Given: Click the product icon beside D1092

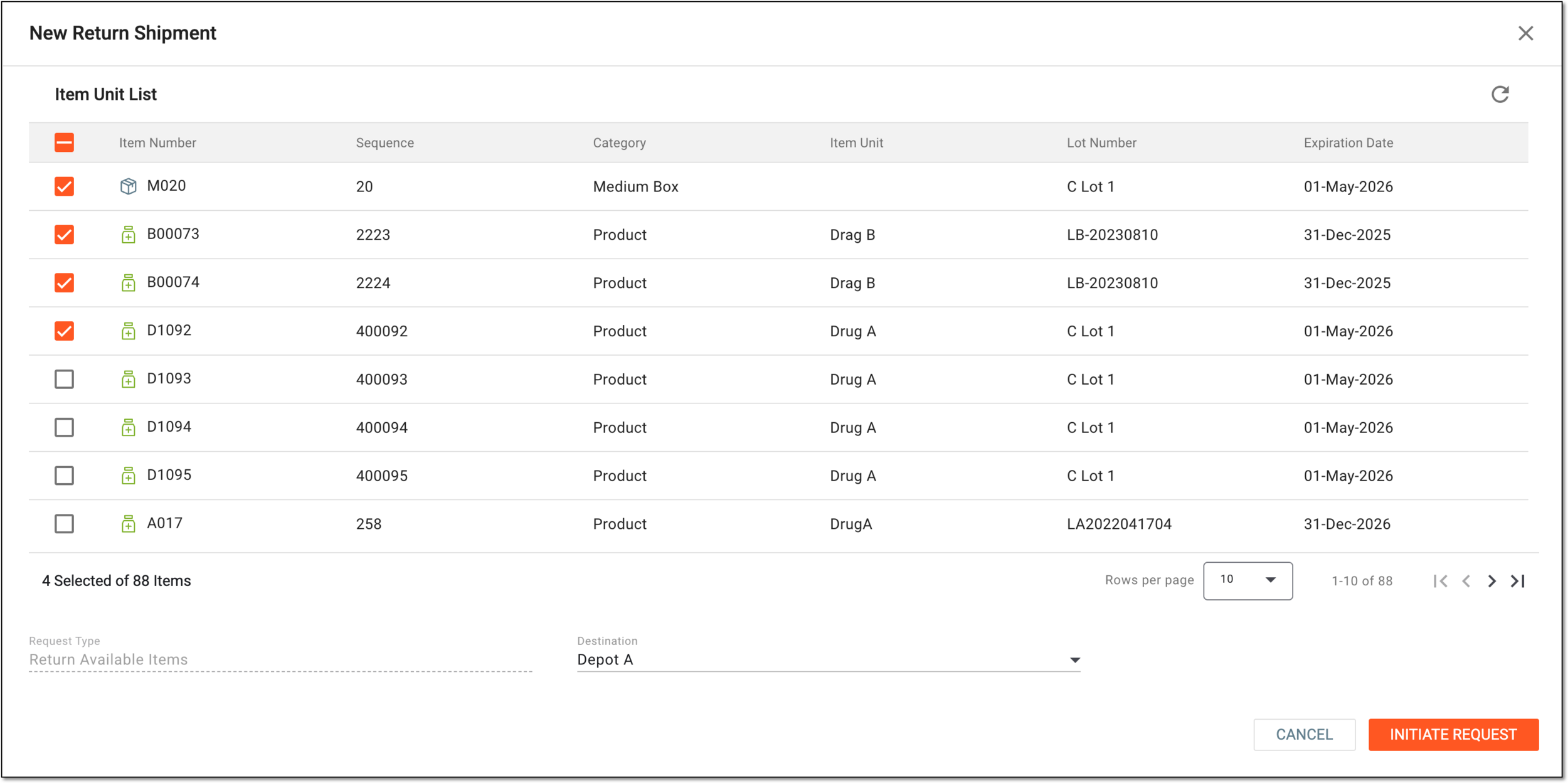Looking at the screenshot, I should 128,331.
